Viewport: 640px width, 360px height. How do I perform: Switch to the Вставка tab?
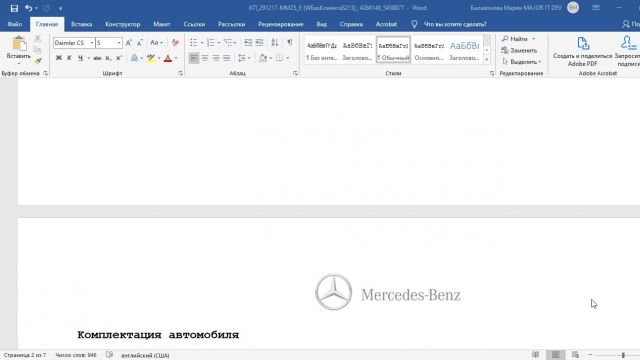pos(81,24)
